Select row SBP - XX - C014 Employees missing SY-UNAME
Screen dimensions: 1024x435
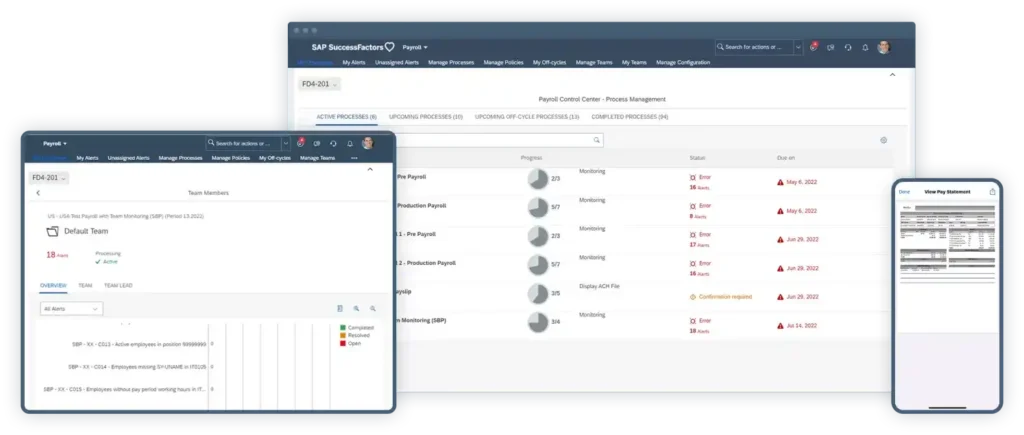[x=137, y=366]
